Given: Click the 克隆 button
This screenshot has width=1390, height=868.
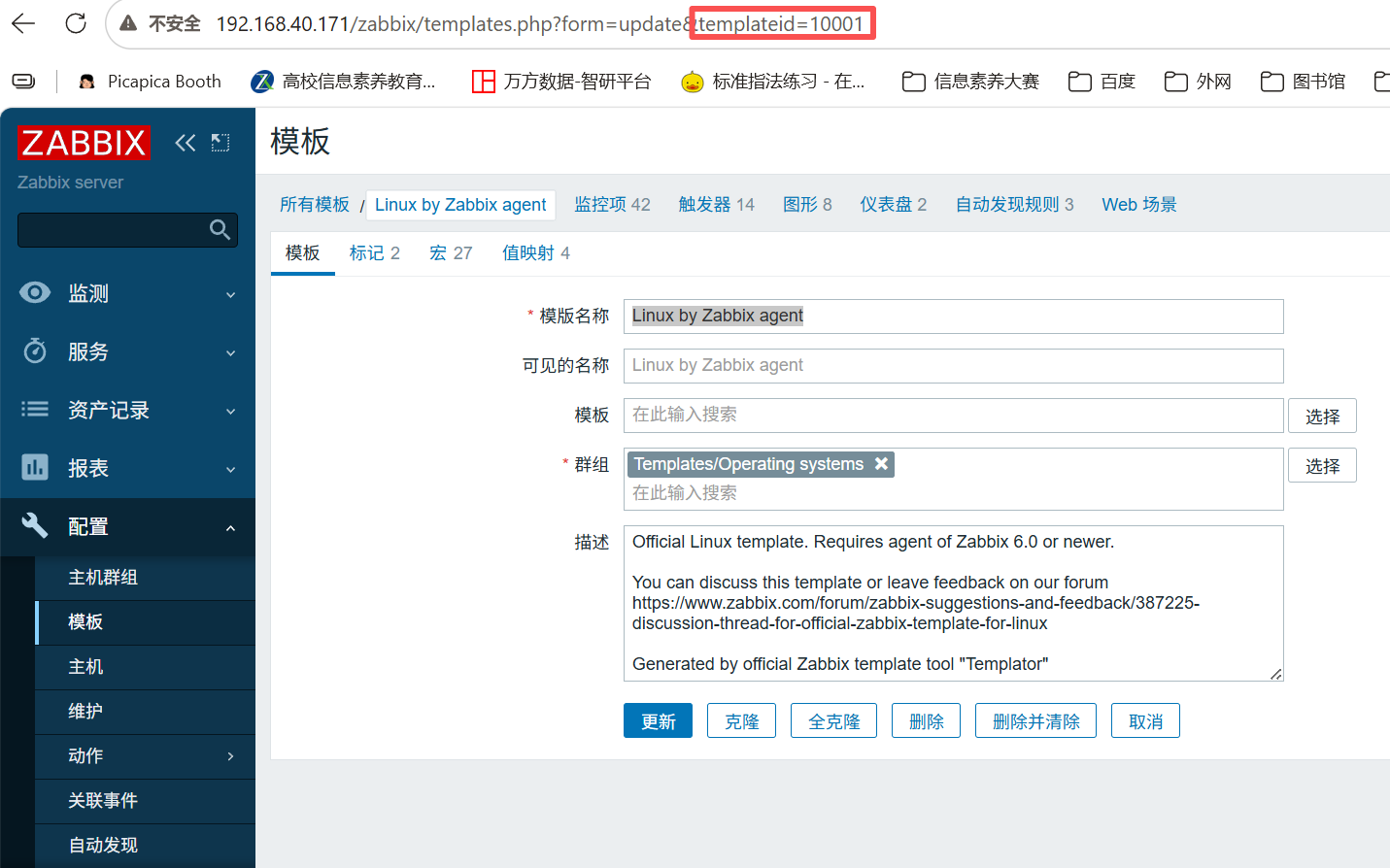Looking at the screenshot, I should [741, 720].
